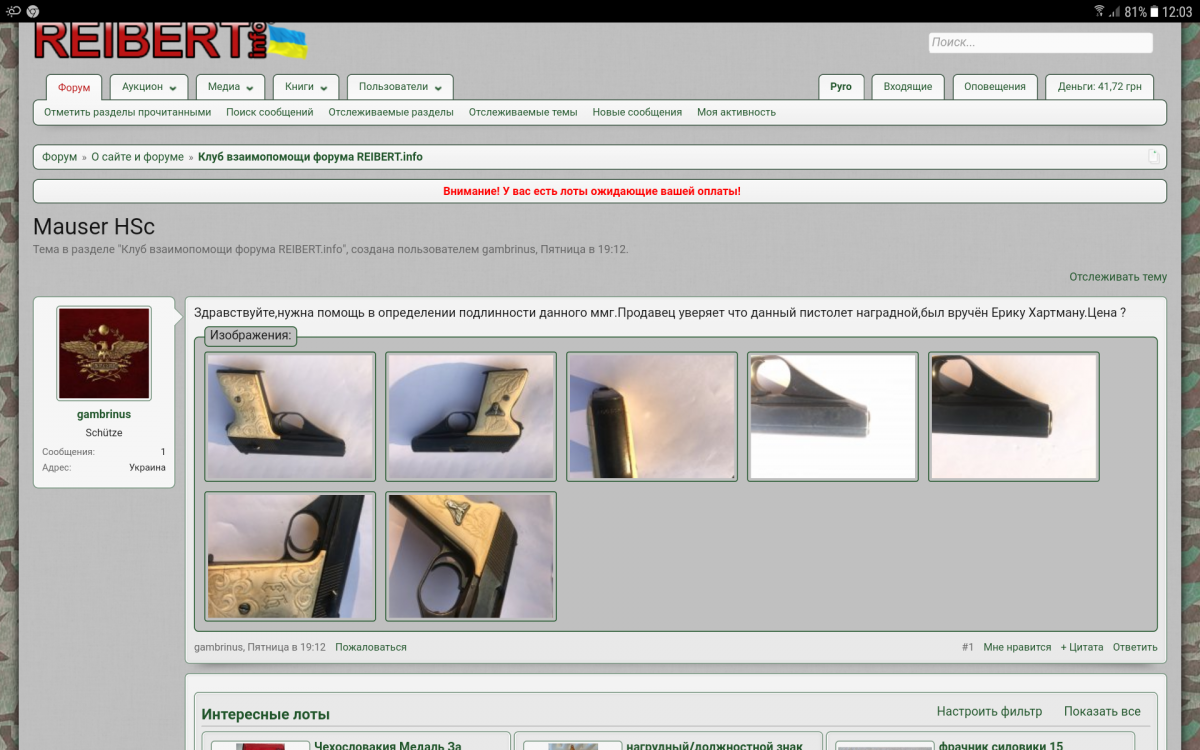Click Отслеживать тему link
The height and width of the screenshot is (750, 1200).
click(x=1117, y=277)
